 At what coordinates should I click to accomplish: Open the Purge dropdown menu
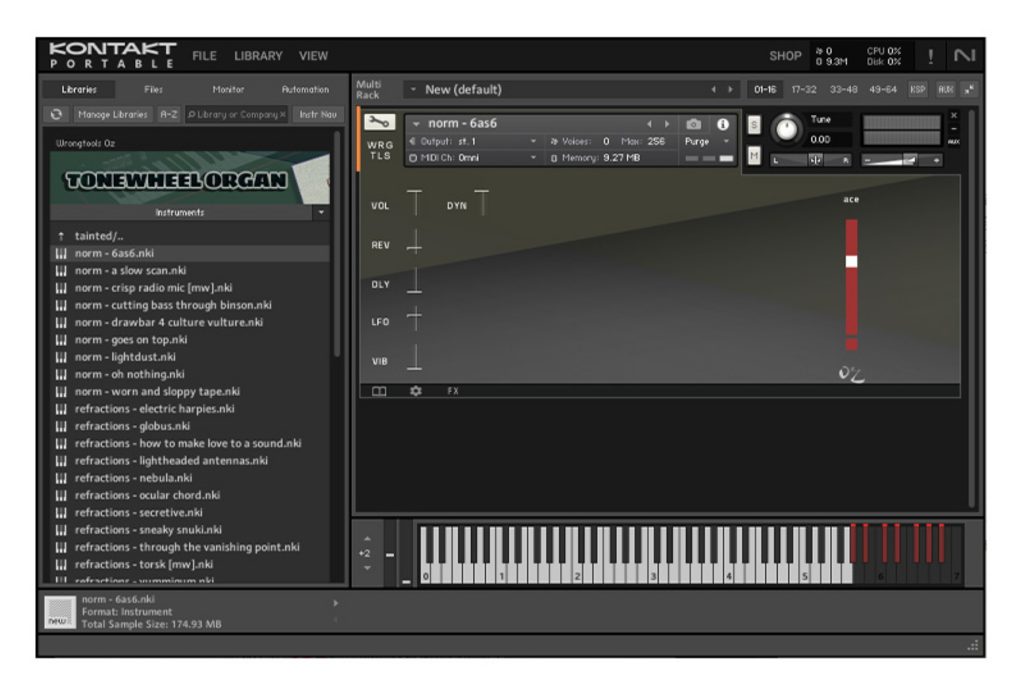coord(707,142)
